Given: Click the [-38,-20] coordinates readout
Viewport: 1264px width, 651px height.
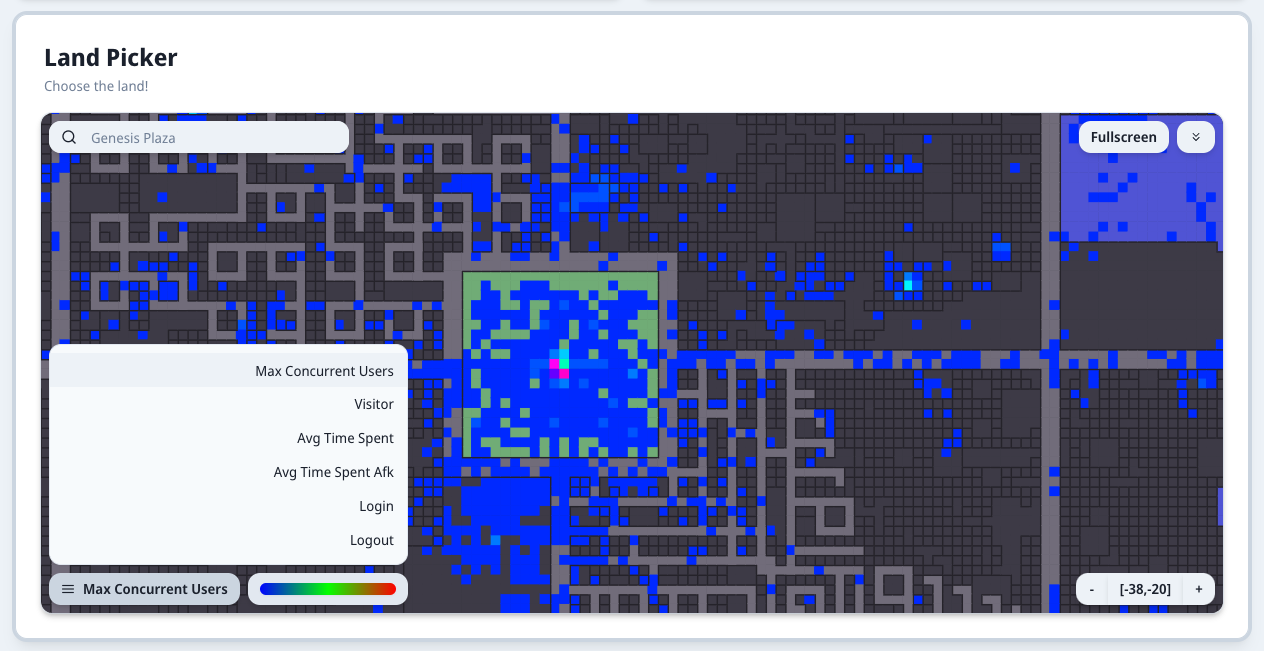Looking at the screenshot, I should [1145, 589].
